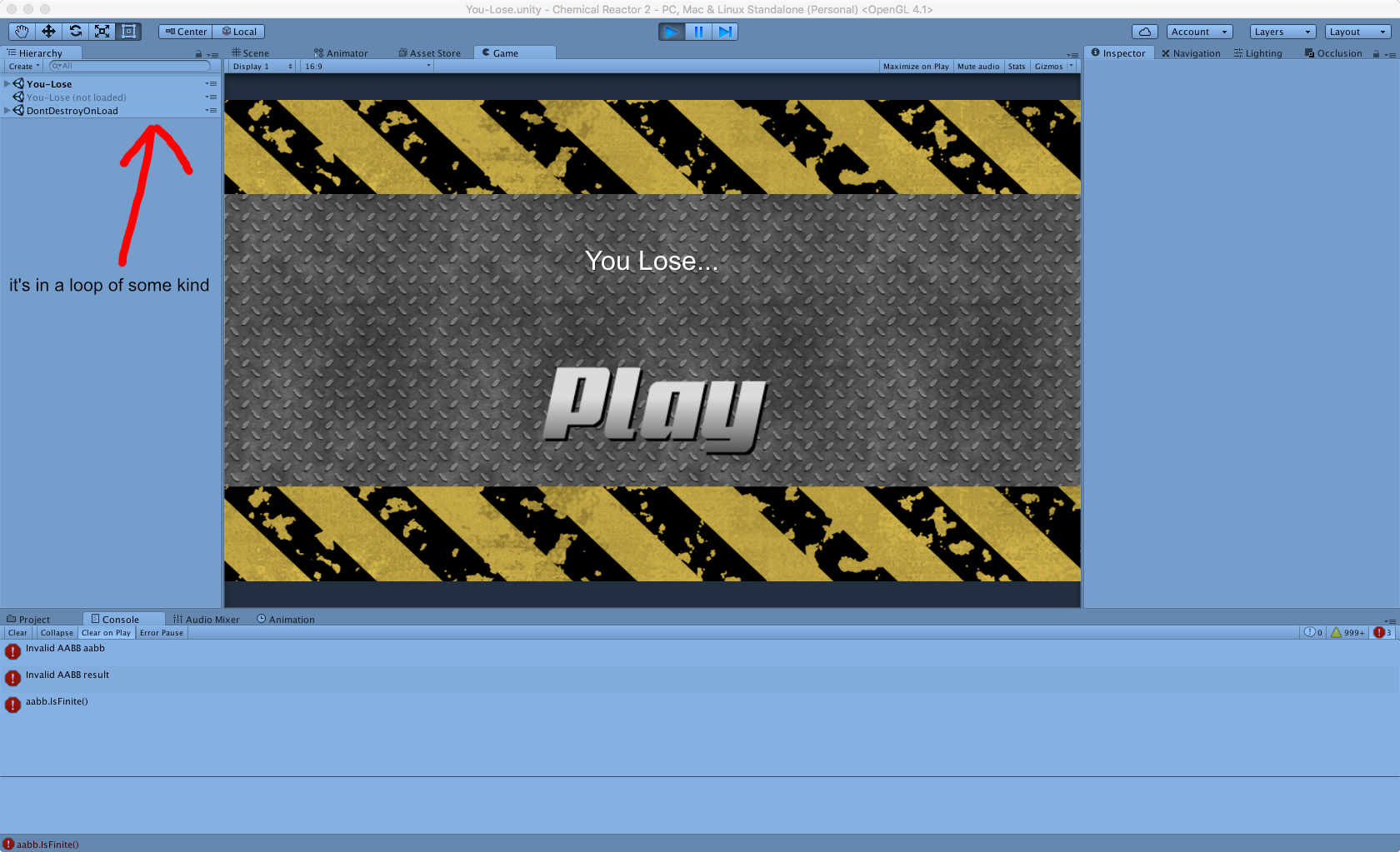Open the Console panel options menu
Image resolution: width=1400 pixels, height=852 pixels.
pyautogui.click(x=1390, y=621)
